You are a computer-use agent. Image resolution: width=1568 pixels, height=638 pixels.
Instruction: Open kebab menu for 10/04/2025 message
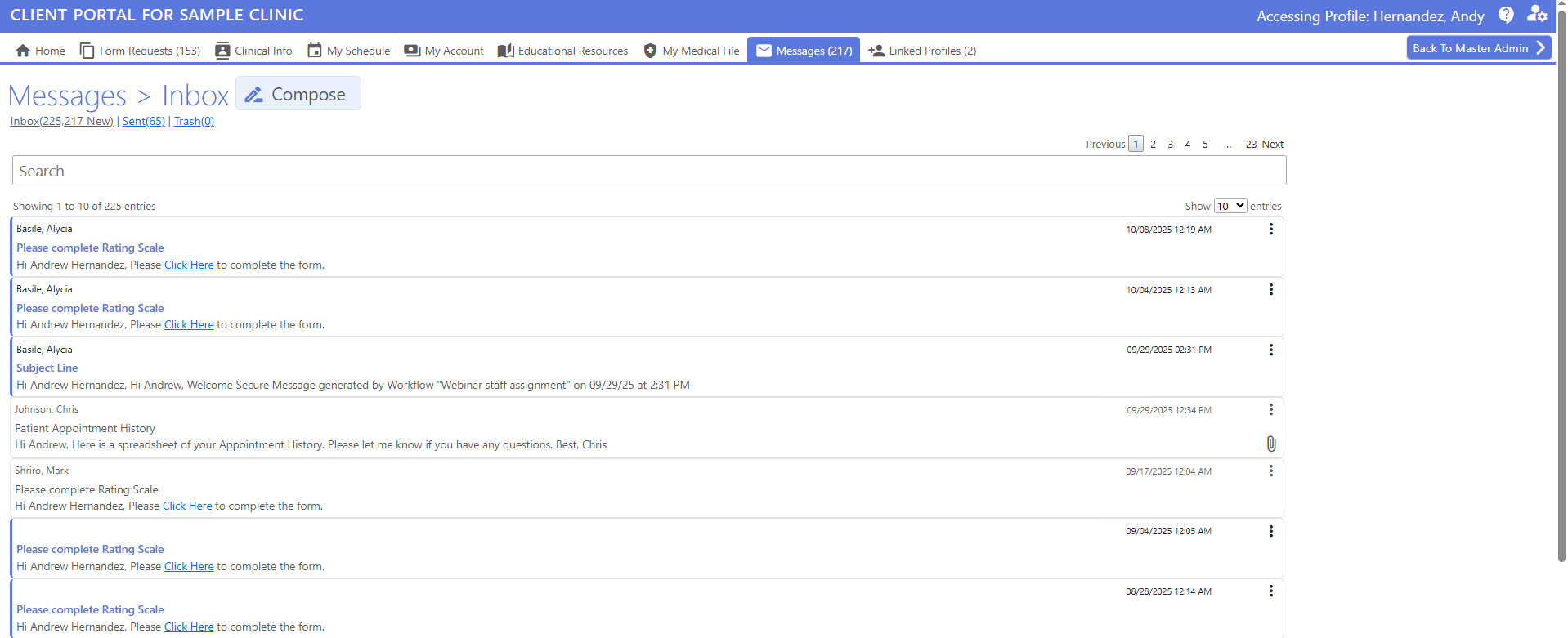tap(1270, 290)
